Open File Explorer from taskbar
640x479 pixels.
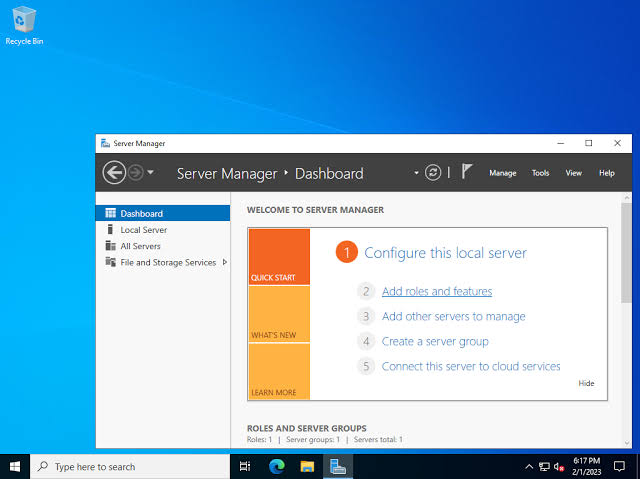click(x=307, y=466)
